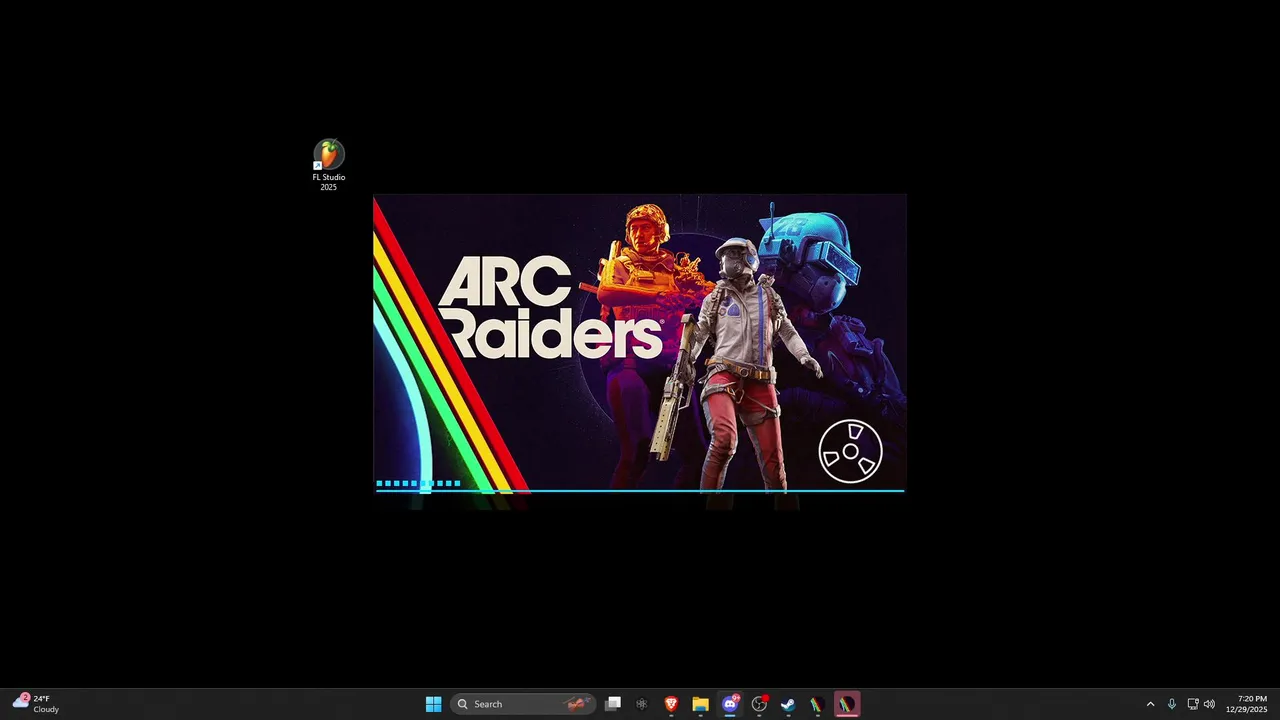This screenshot has width=1280, height=720.
Task: Open the volume speaker tray icon
Action: [x=1209, y=704]
